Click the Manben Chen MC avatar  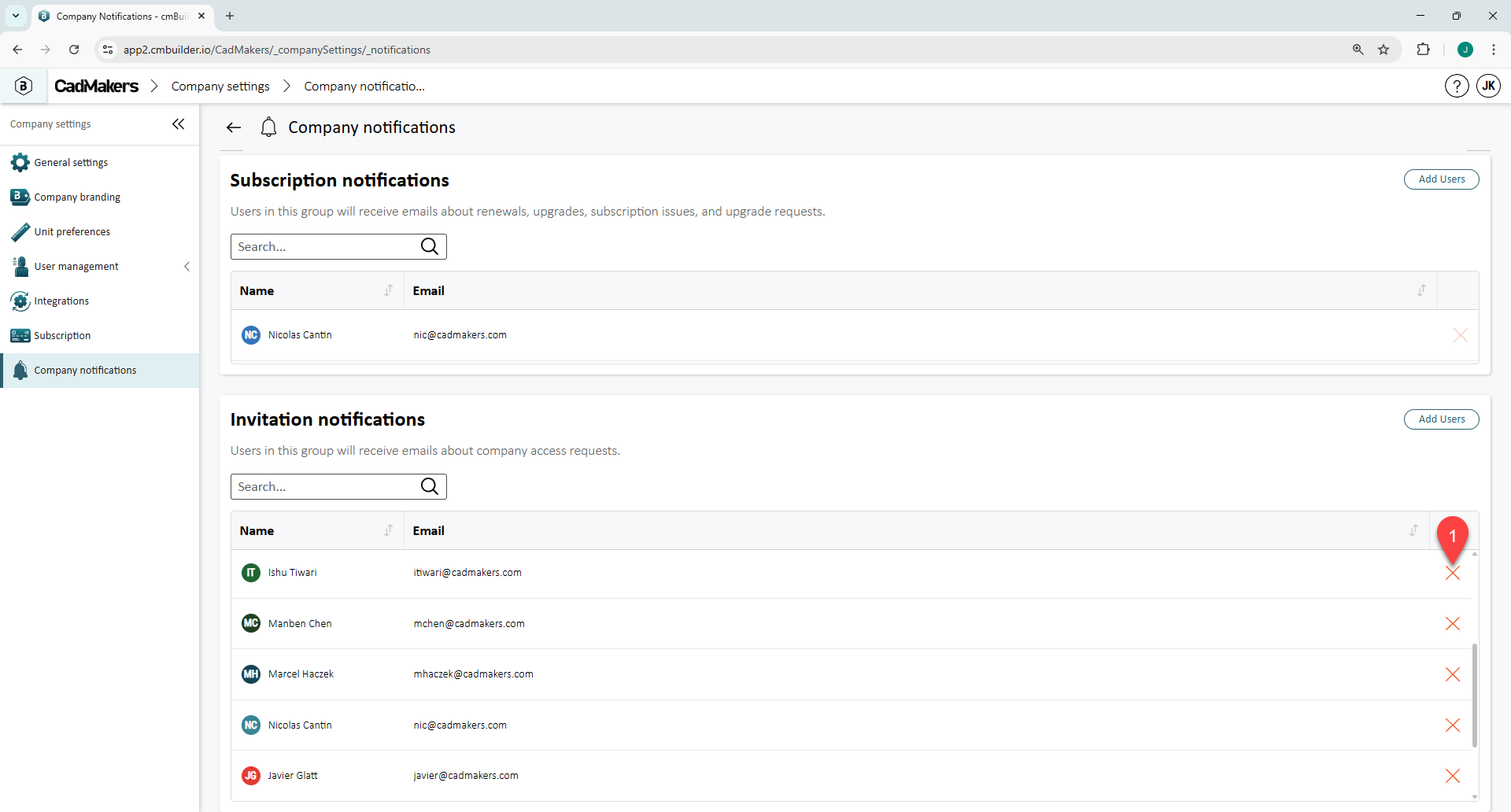click(x=251, y=623)
